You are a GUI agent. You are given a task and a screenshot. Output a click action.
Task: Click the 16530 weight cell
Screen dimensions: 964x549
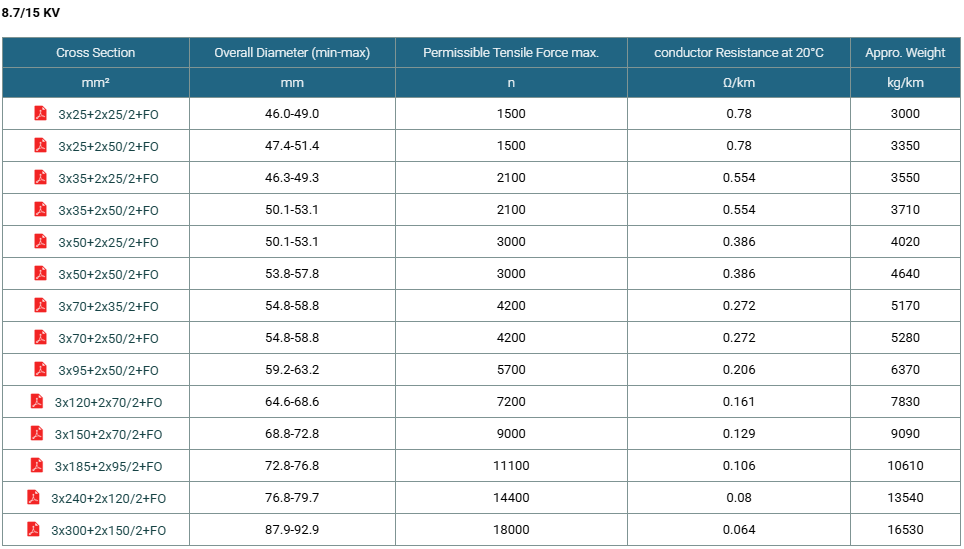click(x=906, y=529)
